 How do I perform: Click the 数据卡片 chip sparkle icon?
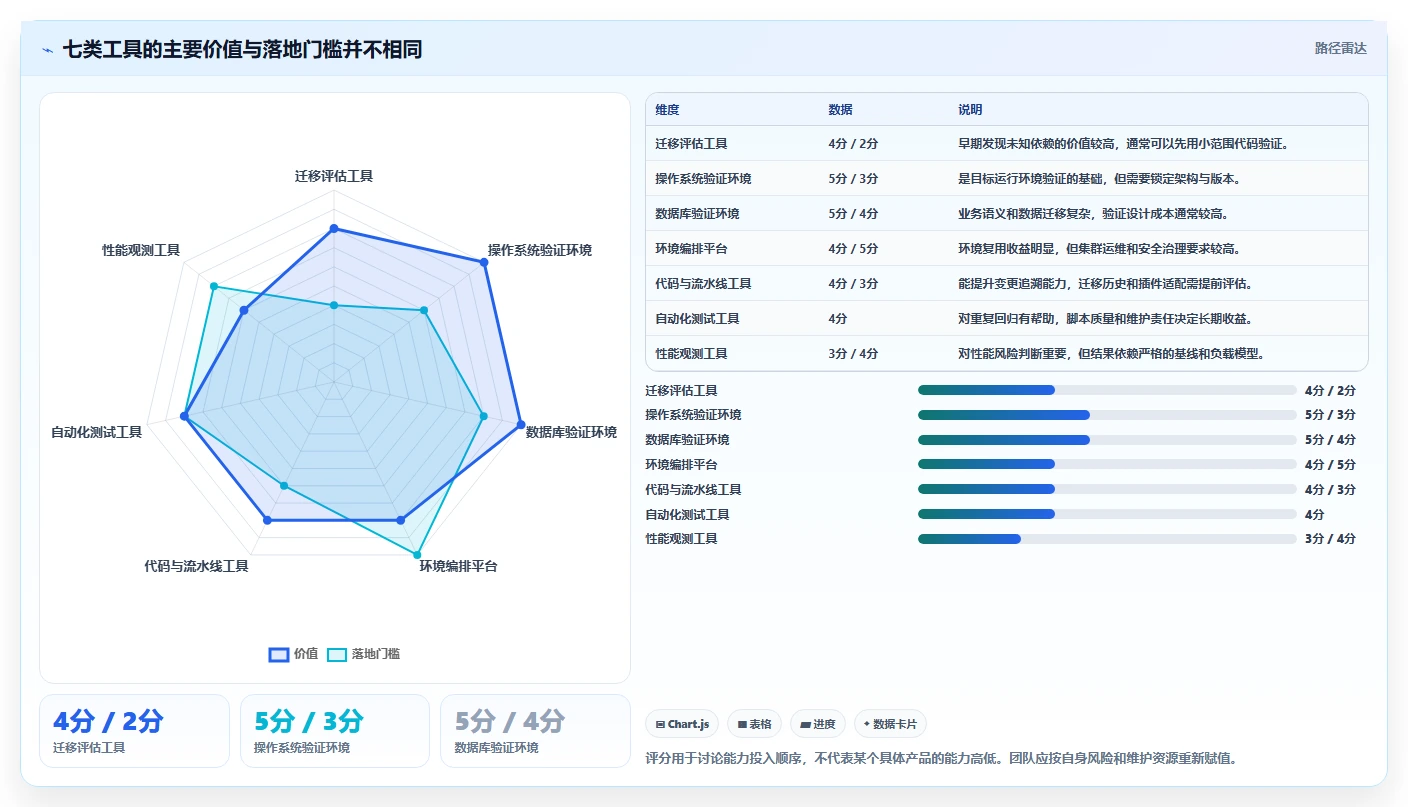point(867,724)
